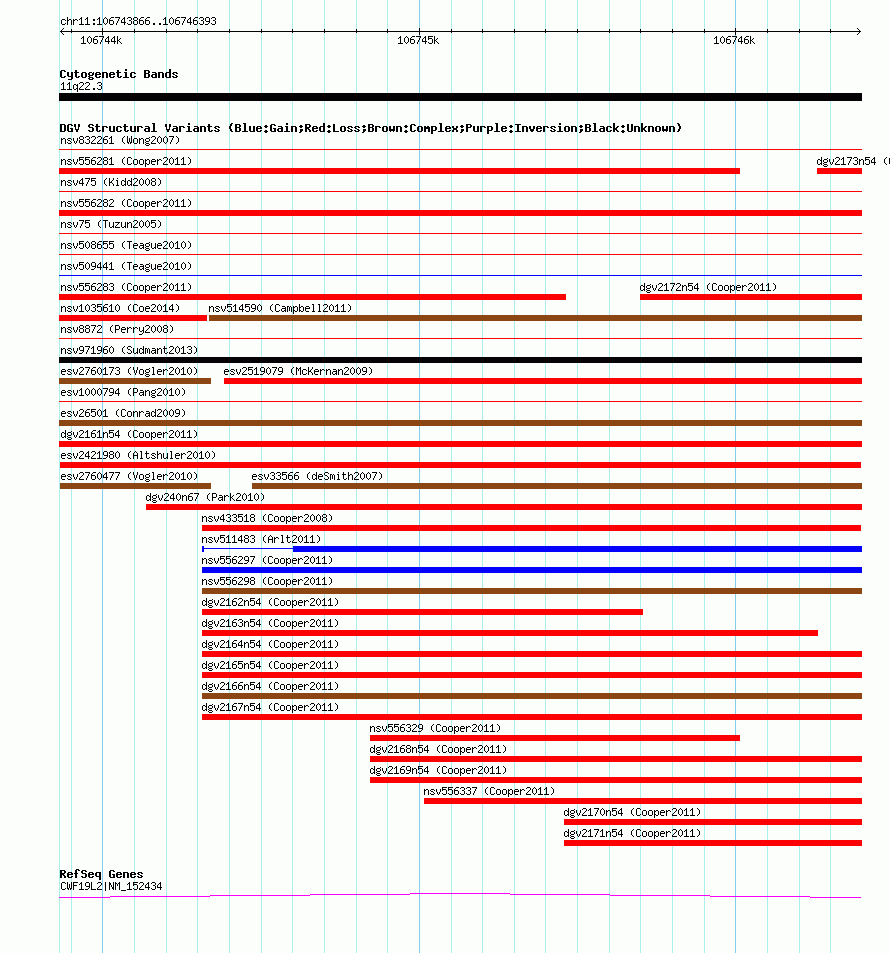
Task: Click the nsv556329 (Cooper2011) label
Action: point(435,728)
